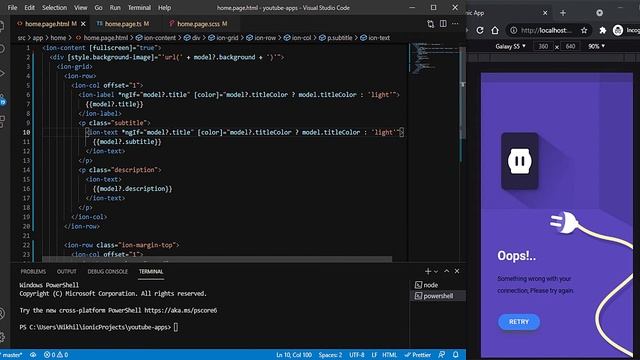Image resolution: width=640 pixels, height=360 pixels.
Task: Open the Run menu
Action: pyautogui.click(x=115, y=7)
